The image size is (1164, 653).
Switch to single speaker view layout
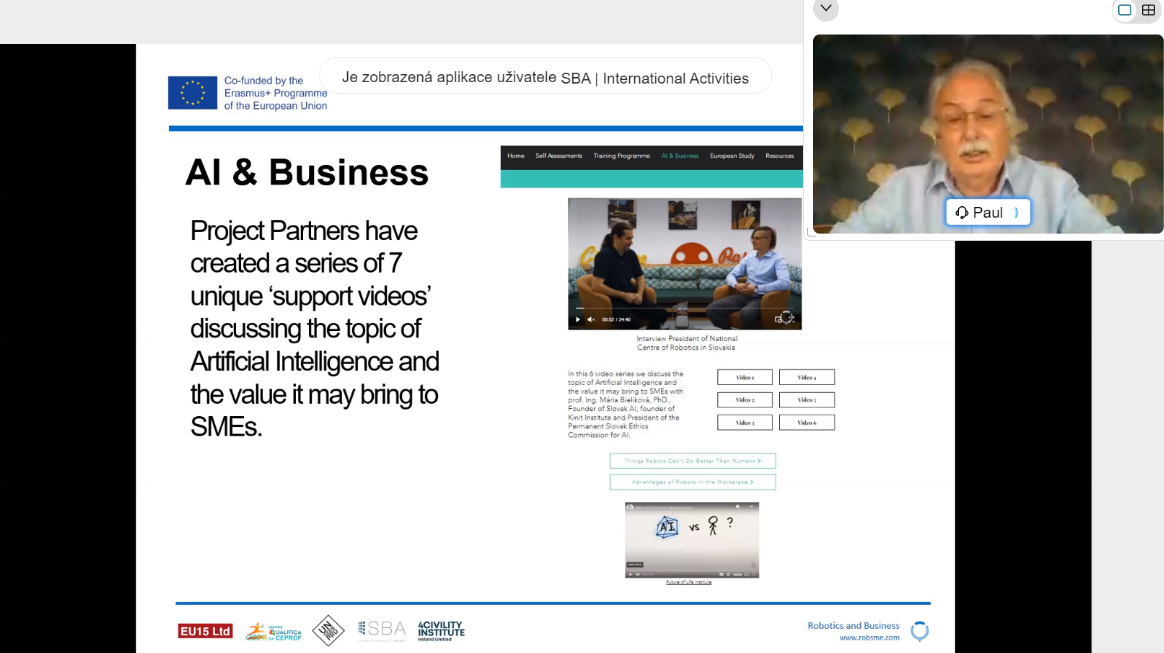tap(1125, 10)
